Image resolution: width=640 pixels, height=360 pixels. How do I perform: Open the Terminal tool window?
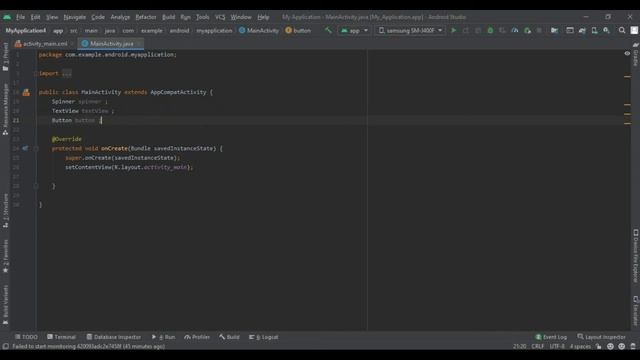click(62, 337)
